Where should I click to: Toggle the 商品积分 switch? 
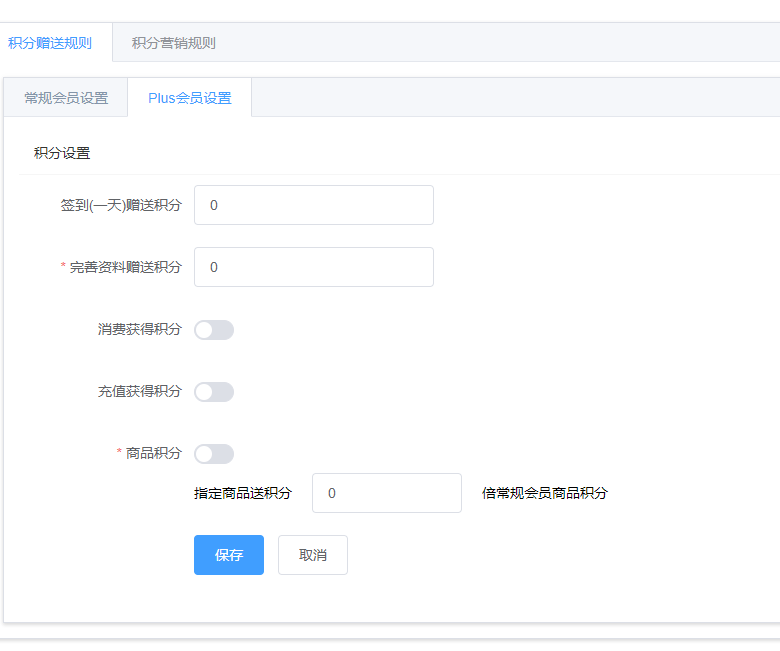[x=214, y=454]
